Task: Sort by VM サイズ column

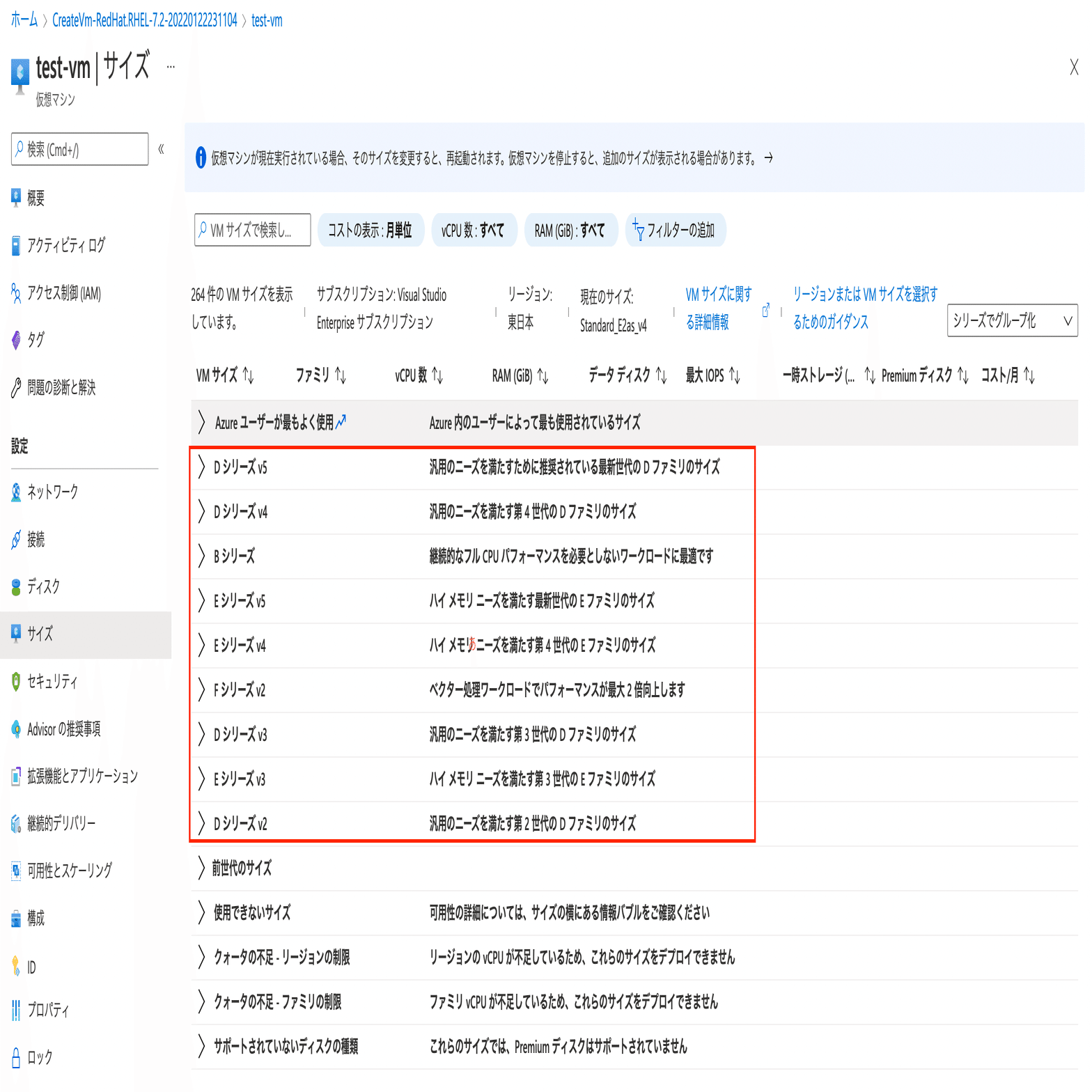Action: 224,376
